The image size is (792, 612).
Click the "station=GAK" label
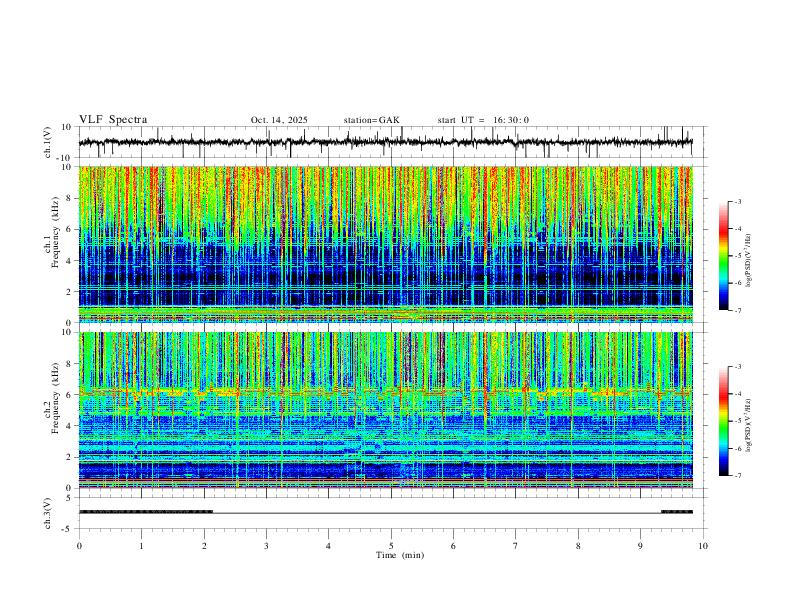(371, 120)
